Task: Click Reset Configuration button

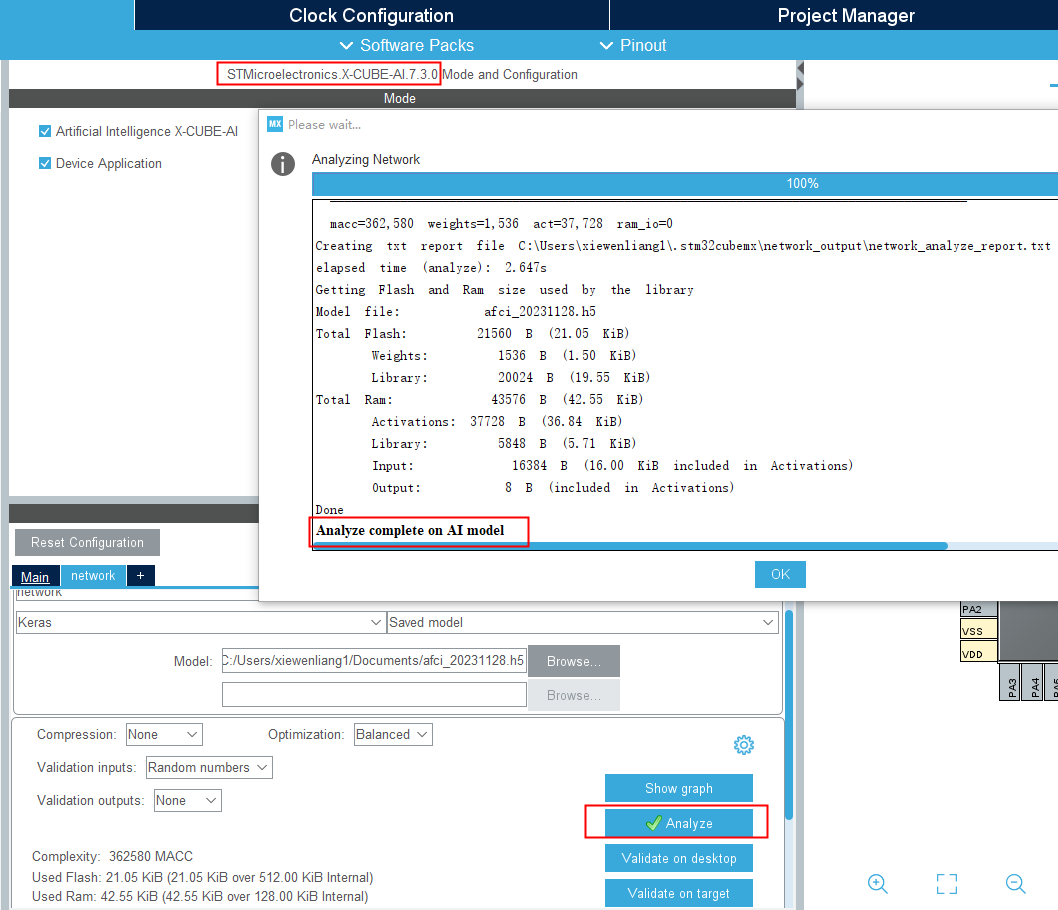Action: (87, 542)
